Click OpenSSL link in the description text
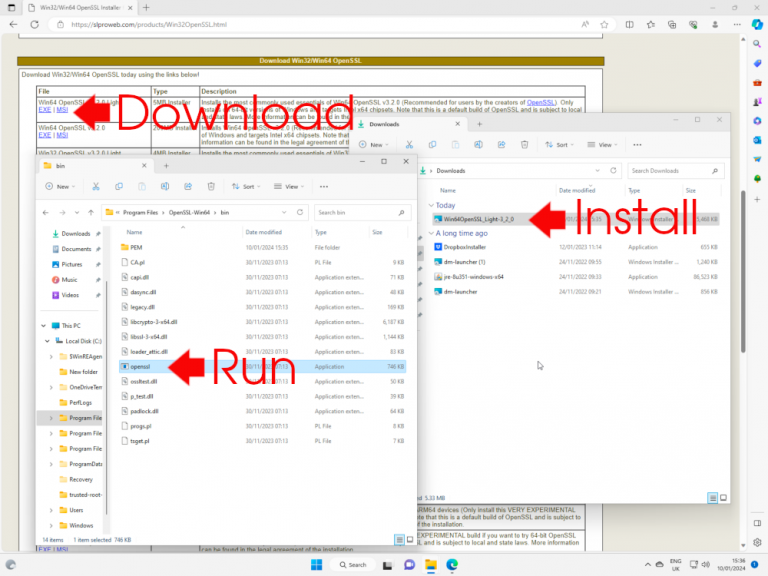Image resolution: width=768 pixels, height=576 pixels. tap(541, 102)
